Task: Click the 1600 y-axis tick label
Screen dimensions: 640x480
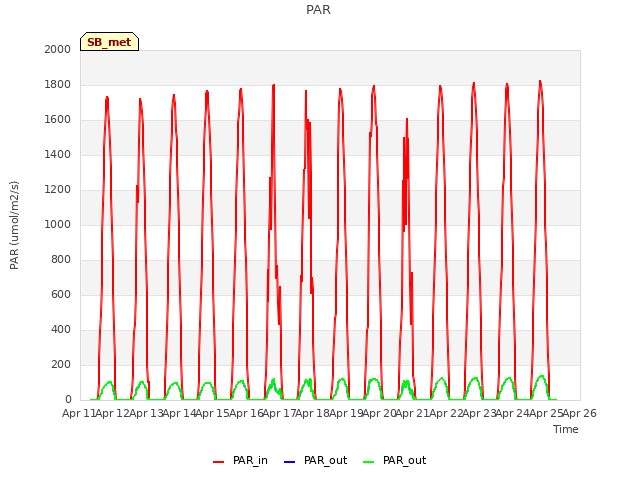Action: coord(58,120)
